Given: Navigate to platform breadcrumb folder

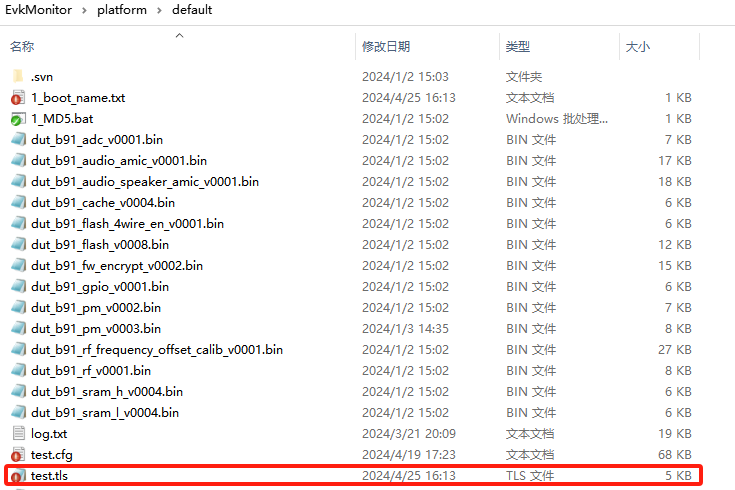Looking at the screenshot, I should point(121,10).
